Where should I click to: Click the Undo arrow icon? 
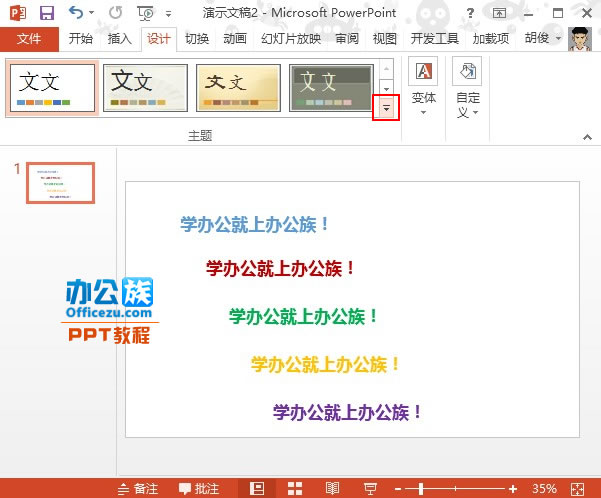pos(76,13)
